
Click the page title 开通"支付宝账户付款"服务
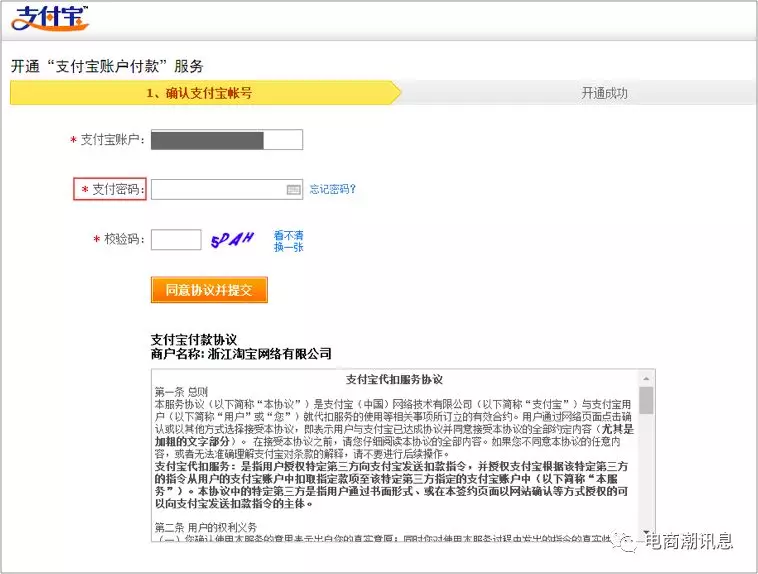[x=107, y=66]
